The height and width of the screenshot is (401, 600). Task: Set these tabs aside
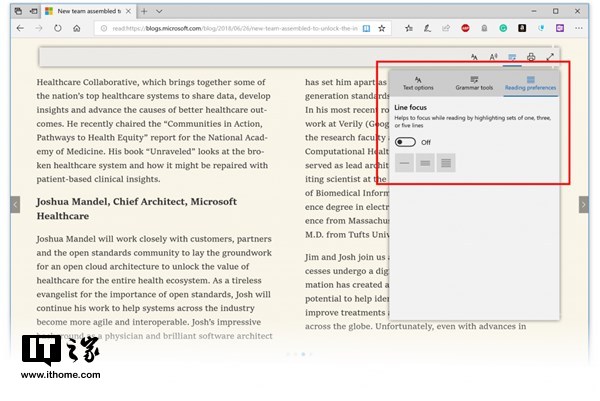point(34,11)
